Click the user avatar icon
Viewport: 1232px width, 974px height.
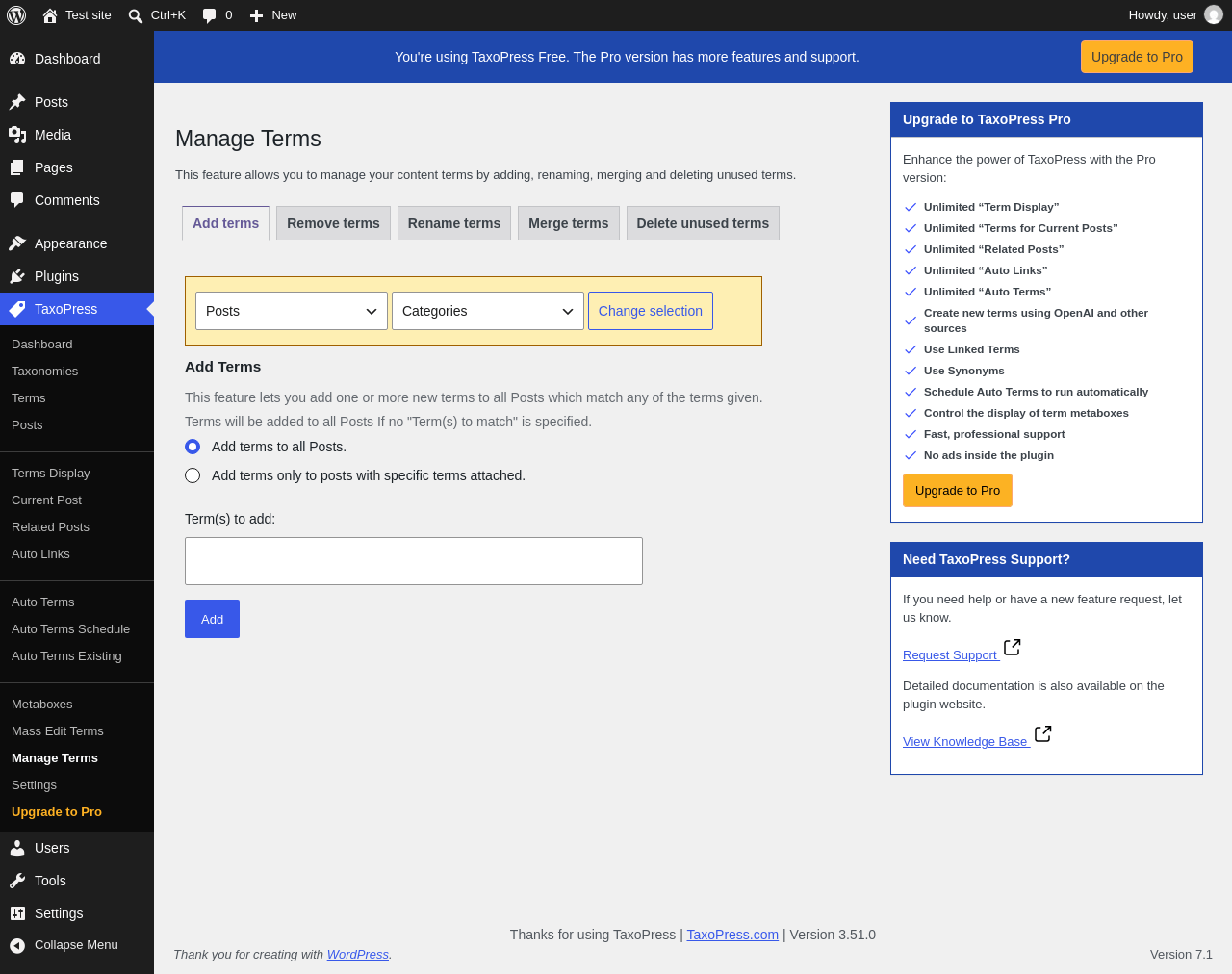[1214, 15]
